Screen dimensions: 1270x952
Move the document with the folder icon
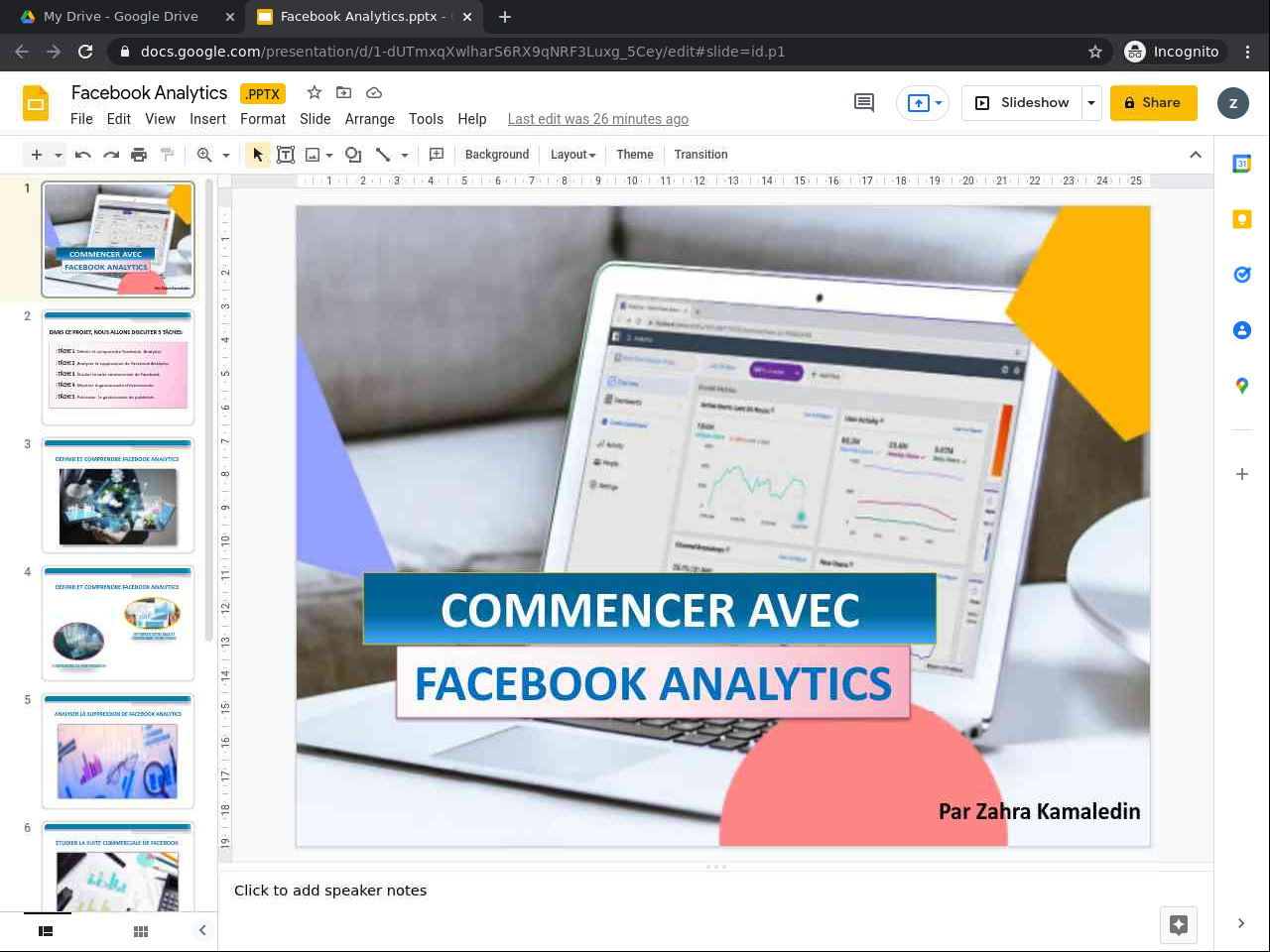(344, 92)
